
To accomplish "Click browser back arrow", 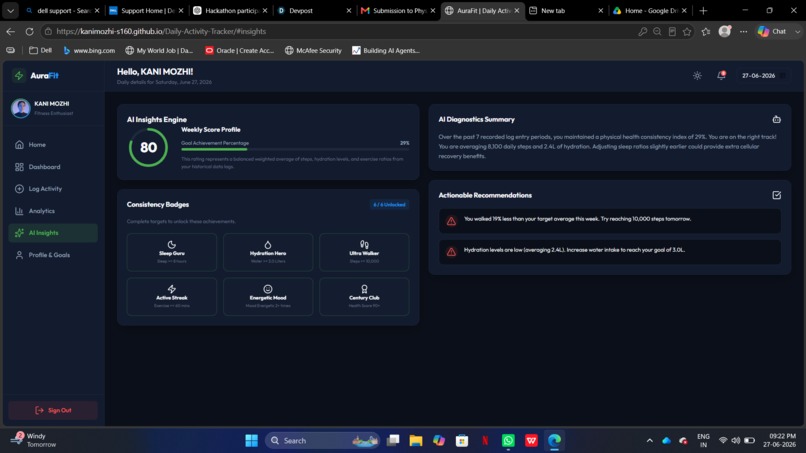I will point(11,31).
